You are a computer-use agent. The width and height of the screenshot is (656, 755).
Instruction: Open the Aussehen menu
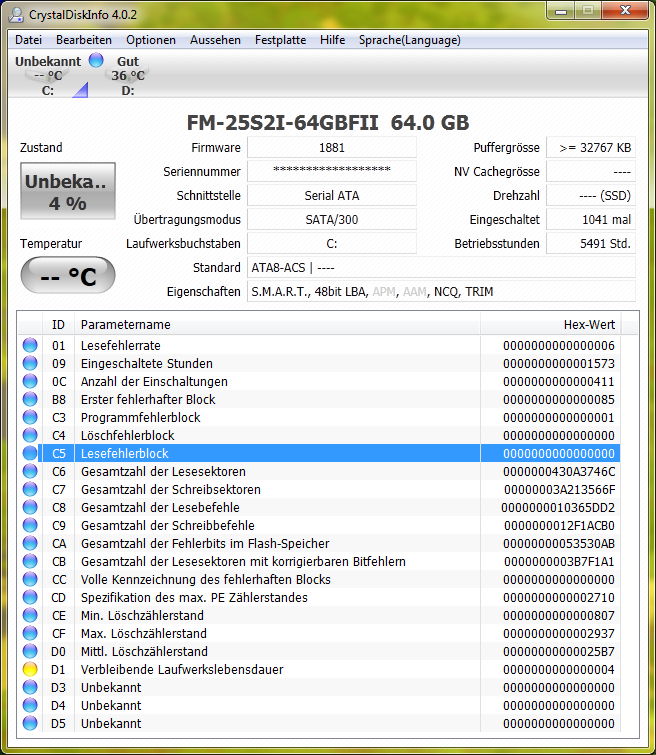click(215, 40)
